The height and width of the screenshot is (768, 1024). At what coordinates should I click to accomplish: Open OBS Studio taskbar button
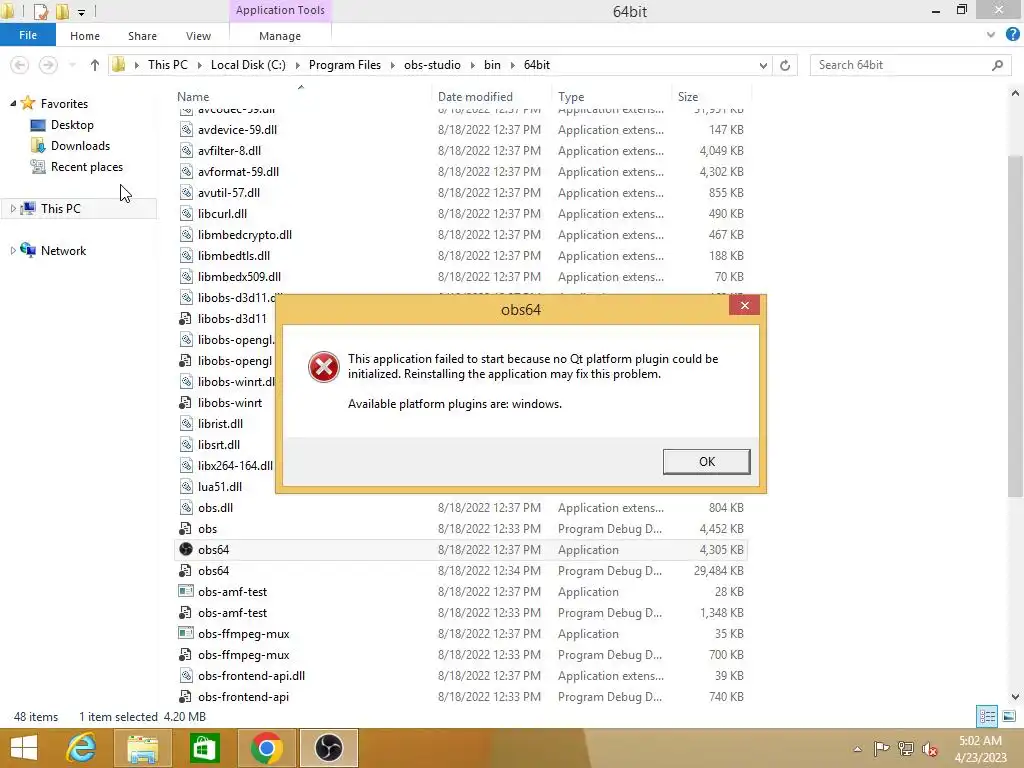point(328,748)
